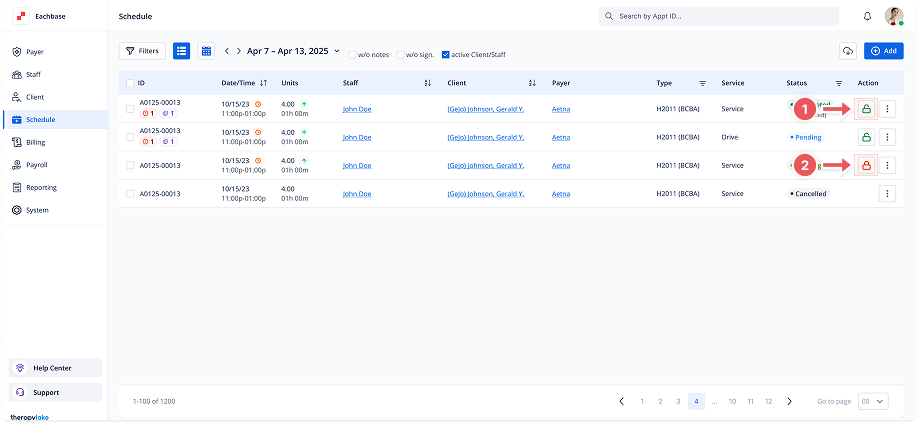Open the three-dot menu for the Cancelled row

point(886,193)
